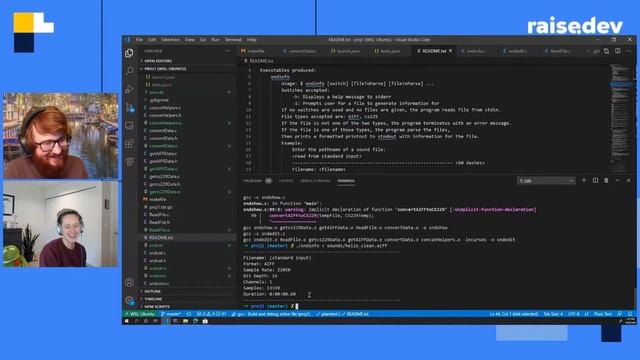This screenshot has width=640, height=360.
Task: Click the master branch in status bar
Action: [x=171, y=314]
